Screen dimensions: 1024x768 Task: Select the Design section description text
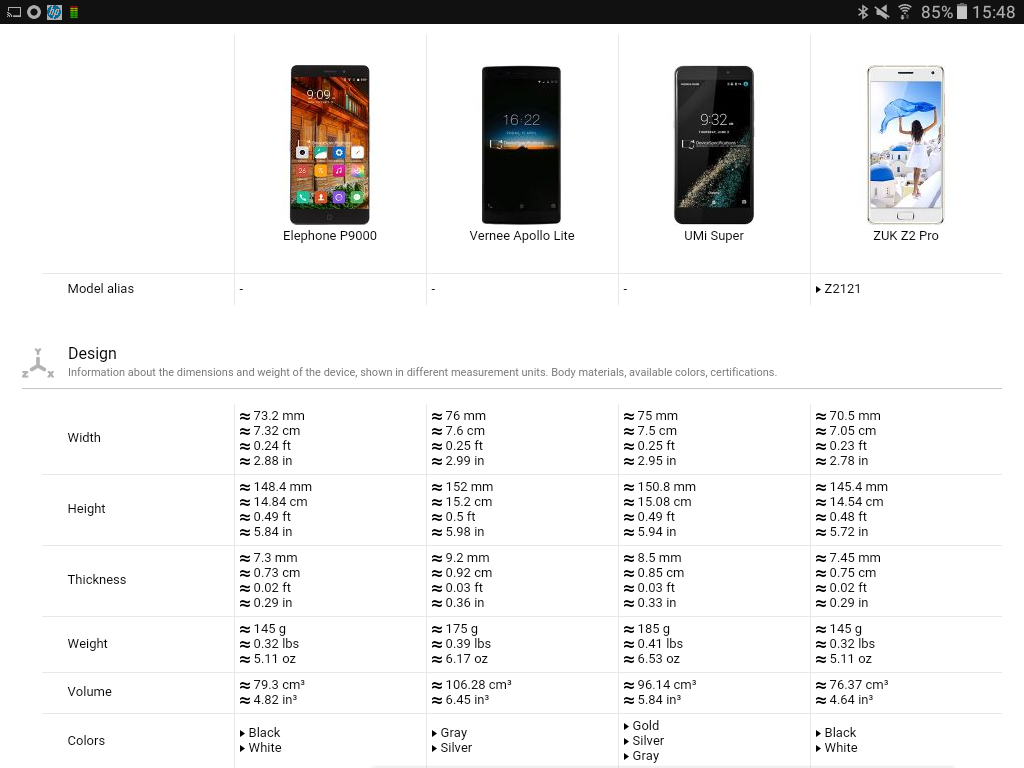click(x=423, y=372)
